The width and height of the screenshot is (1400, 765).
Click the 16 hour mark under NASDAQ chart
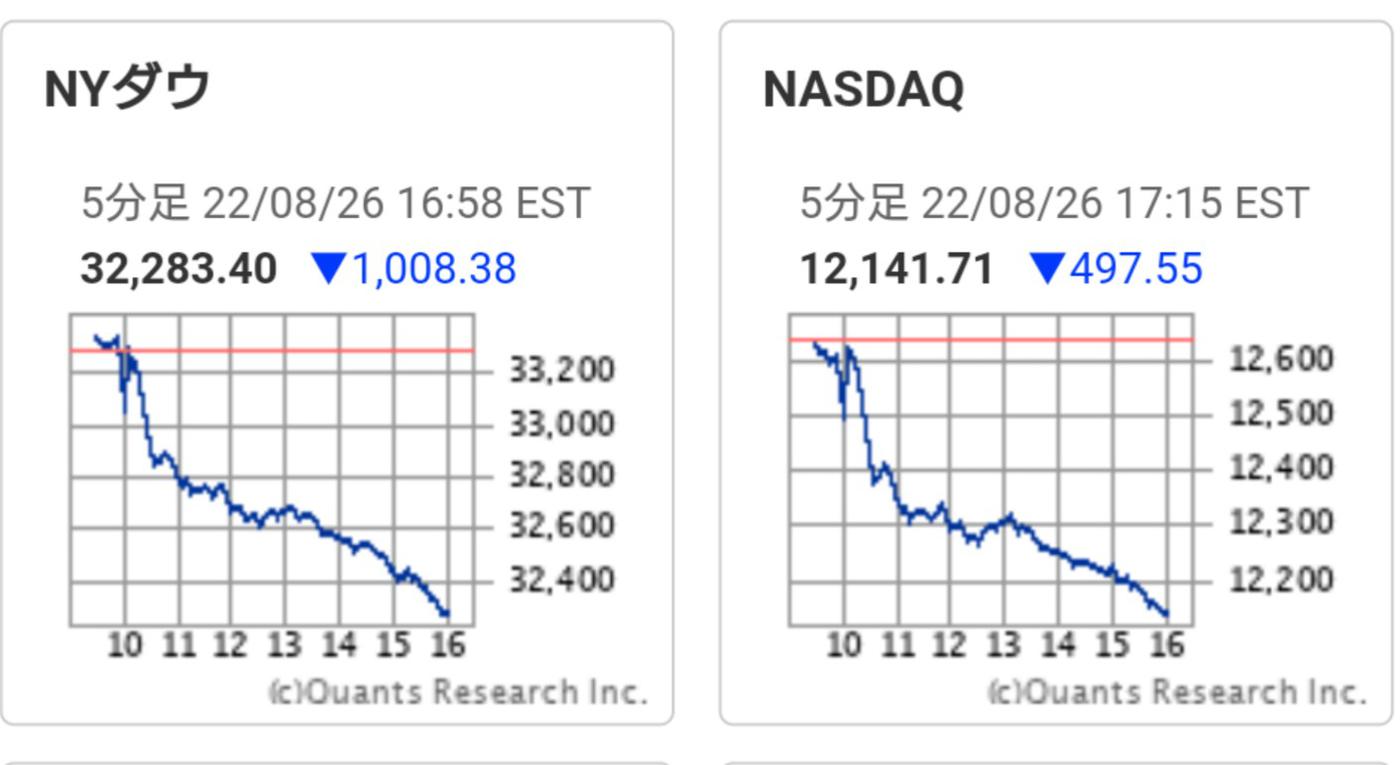click(1166, 645)
